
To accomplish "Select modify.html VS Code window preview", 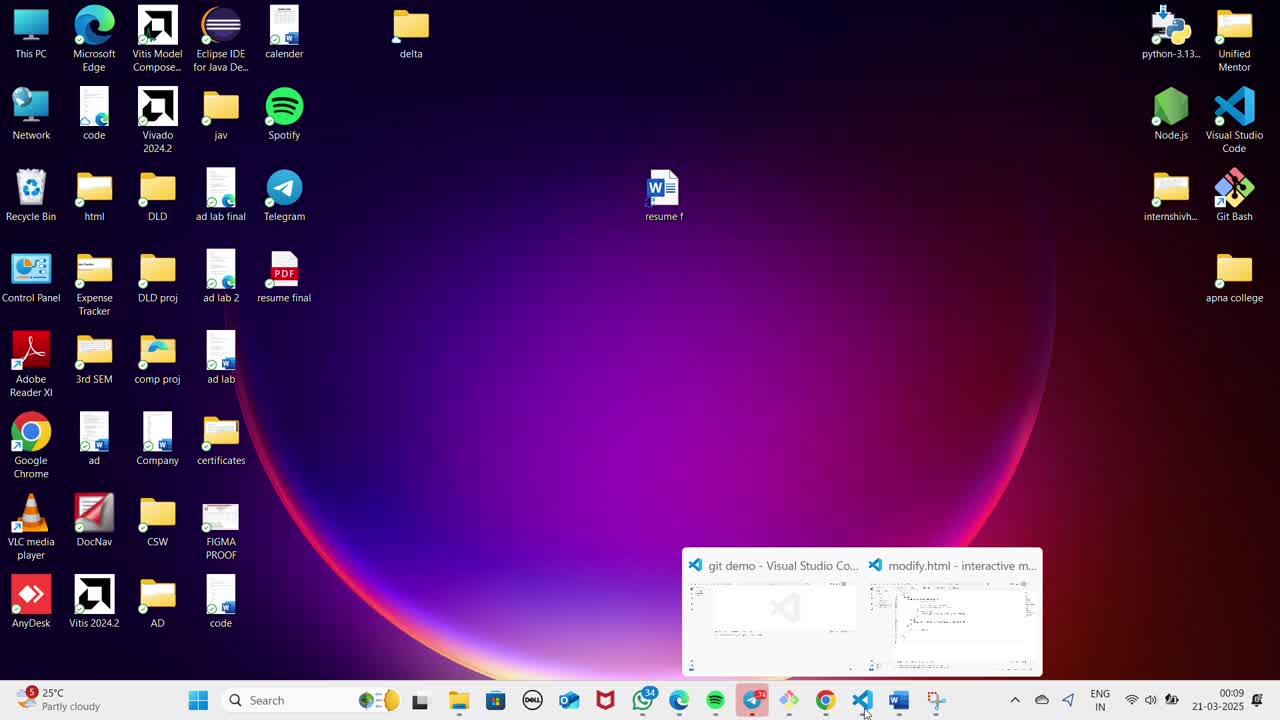I will 952,610.
